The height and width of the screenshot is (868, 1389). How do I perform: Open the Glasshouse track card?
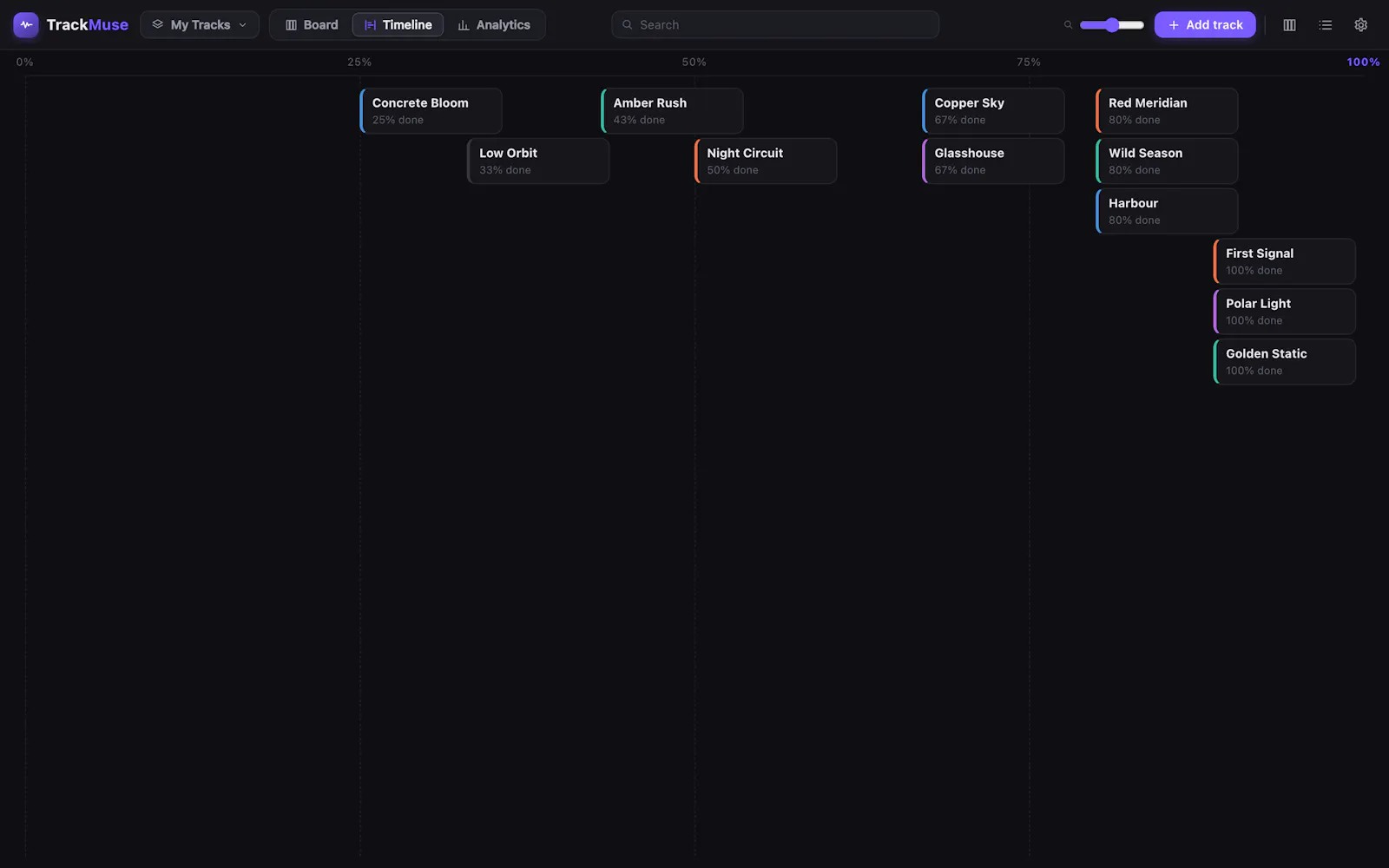pyautogui.click(x=993, y=161)
